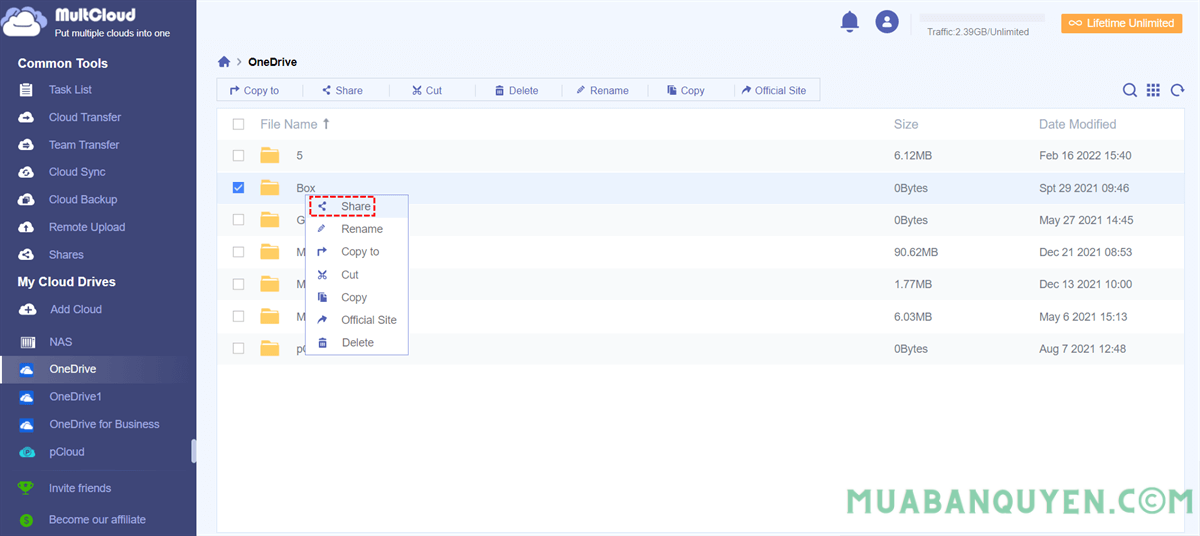
Task: Click the Size column header
Action: (x=906, y=124)
